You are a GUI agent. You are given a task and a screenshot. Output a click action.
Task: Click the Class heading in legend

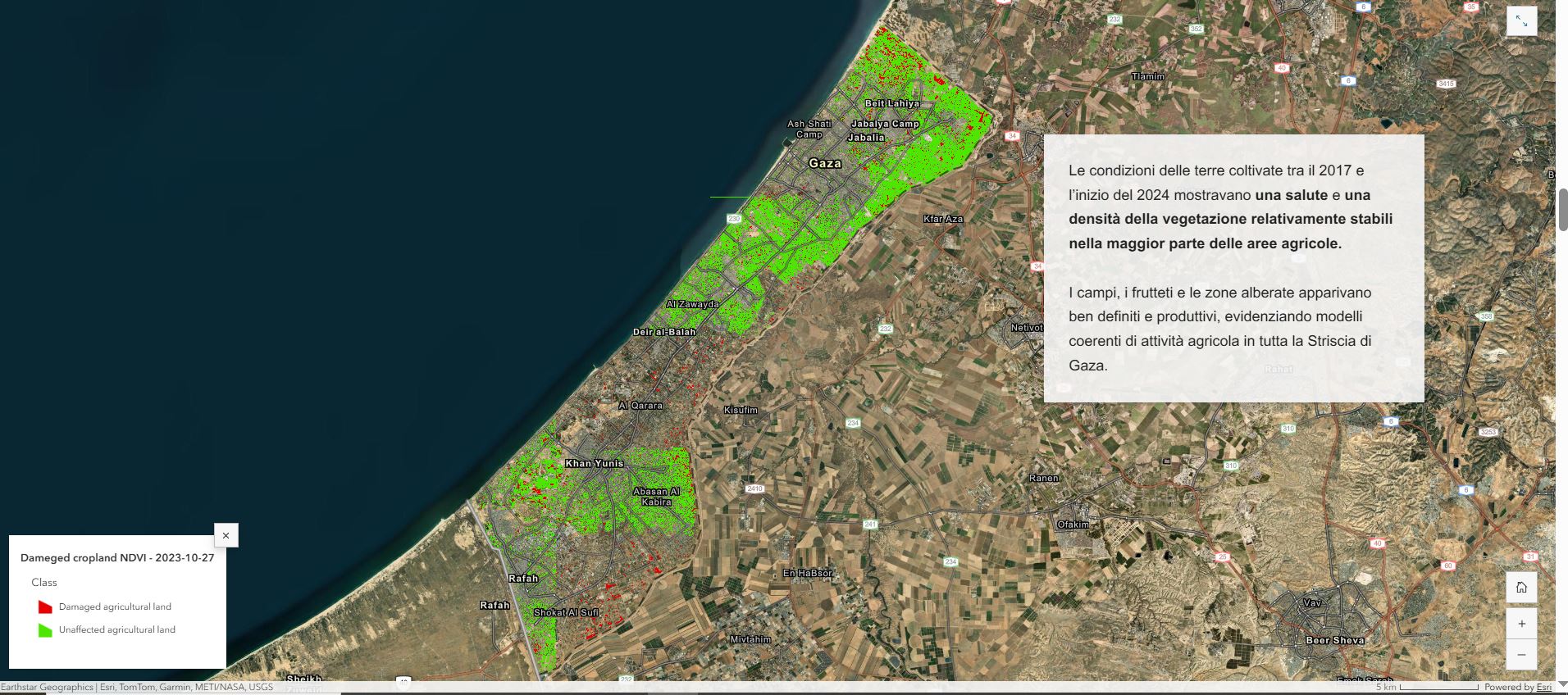point(44,583)
